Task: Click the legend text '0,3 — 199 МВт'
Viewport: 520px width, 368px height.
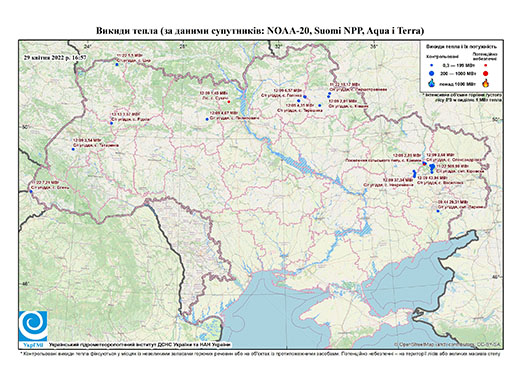Action: tap(459, 66)
